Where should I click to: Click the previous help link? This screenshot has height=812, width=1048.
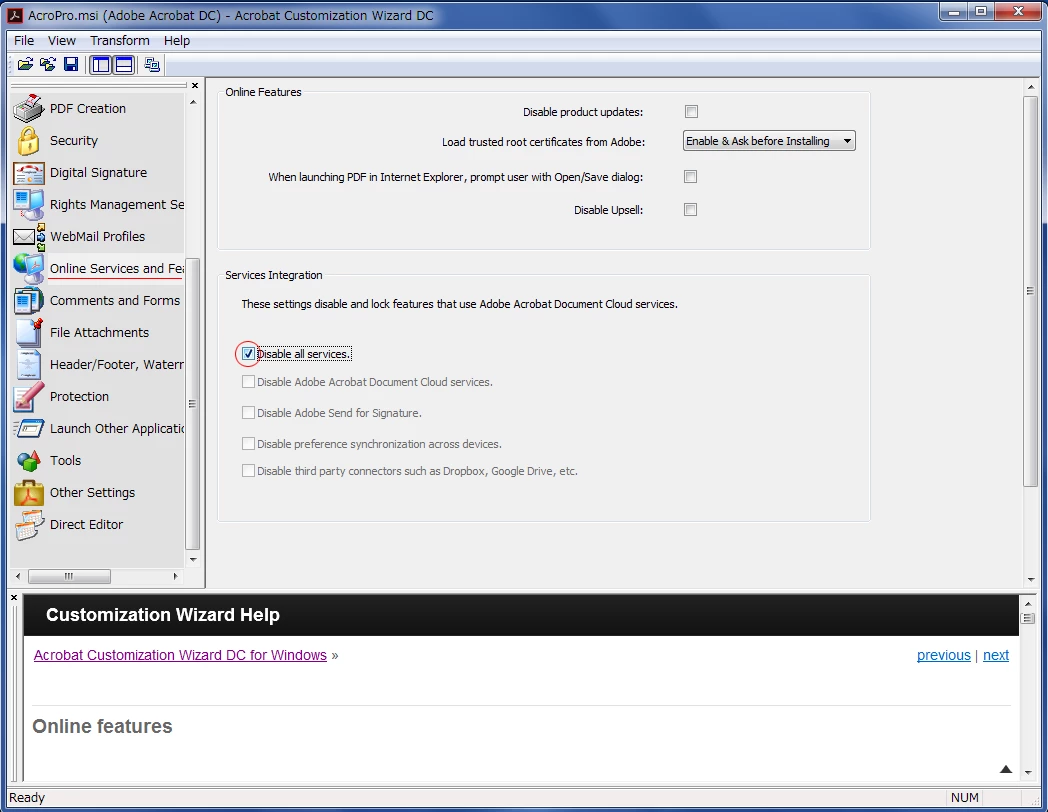[943, 655]
